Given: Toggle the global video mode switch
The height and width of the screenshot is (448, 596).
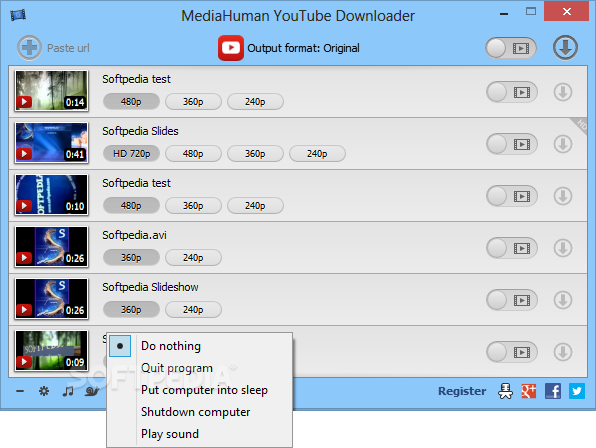Looking at the screenshot, I should point(510,48).
